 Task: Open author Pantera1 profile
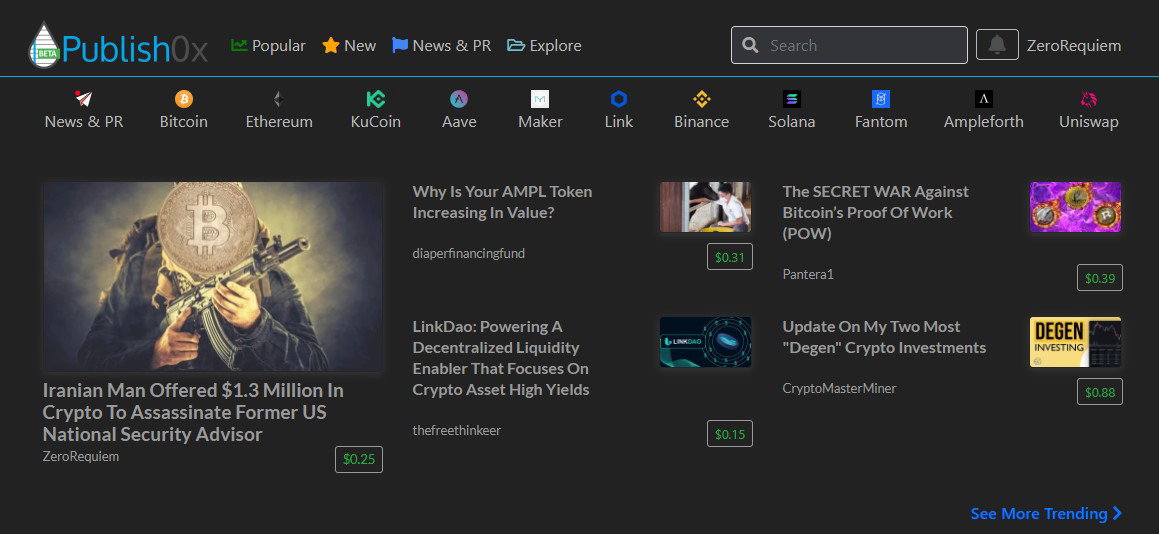[x=808, y=274]
